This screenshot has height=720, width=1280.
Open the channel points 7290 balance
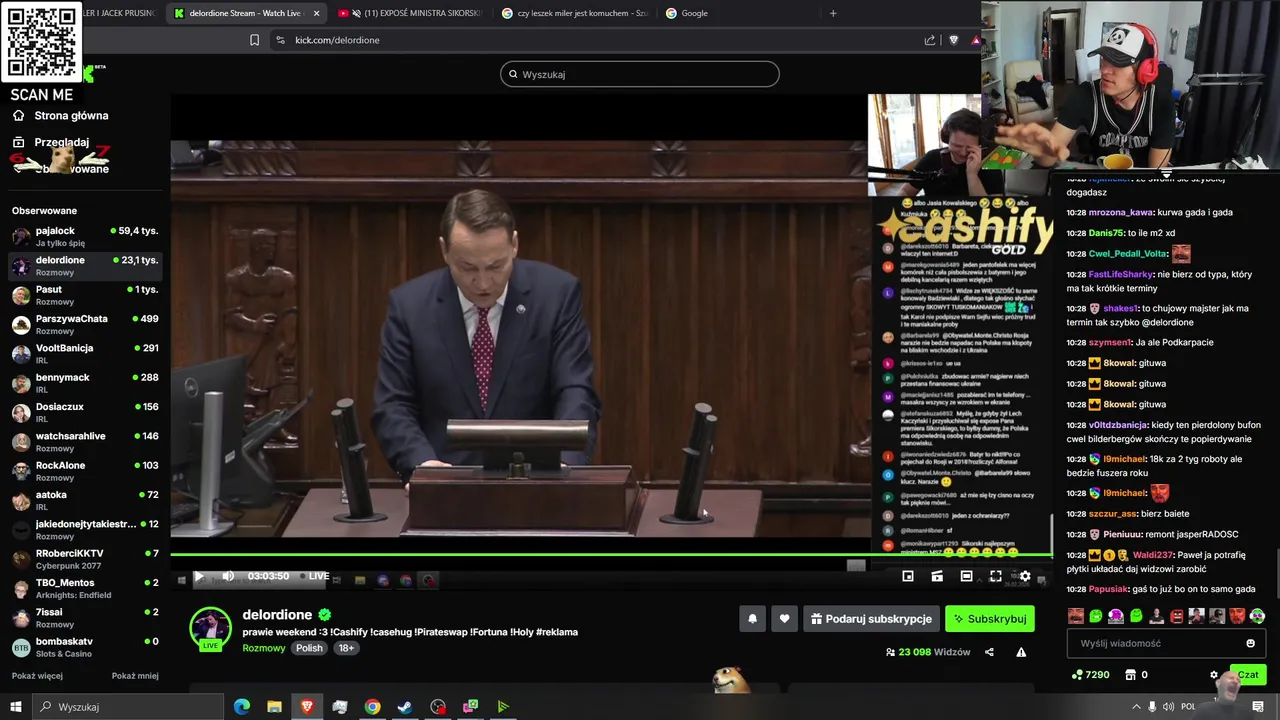pyautogui.click(x=1090, y=675)
